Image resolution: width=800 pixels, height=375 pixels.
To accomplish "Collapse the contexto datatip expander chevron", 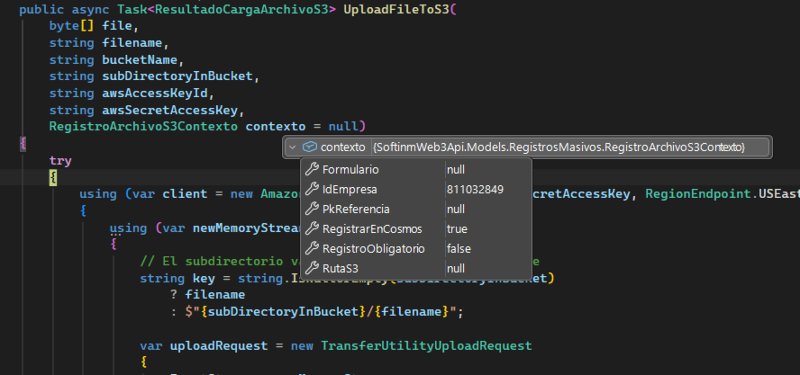I will (x=292, y=147).
